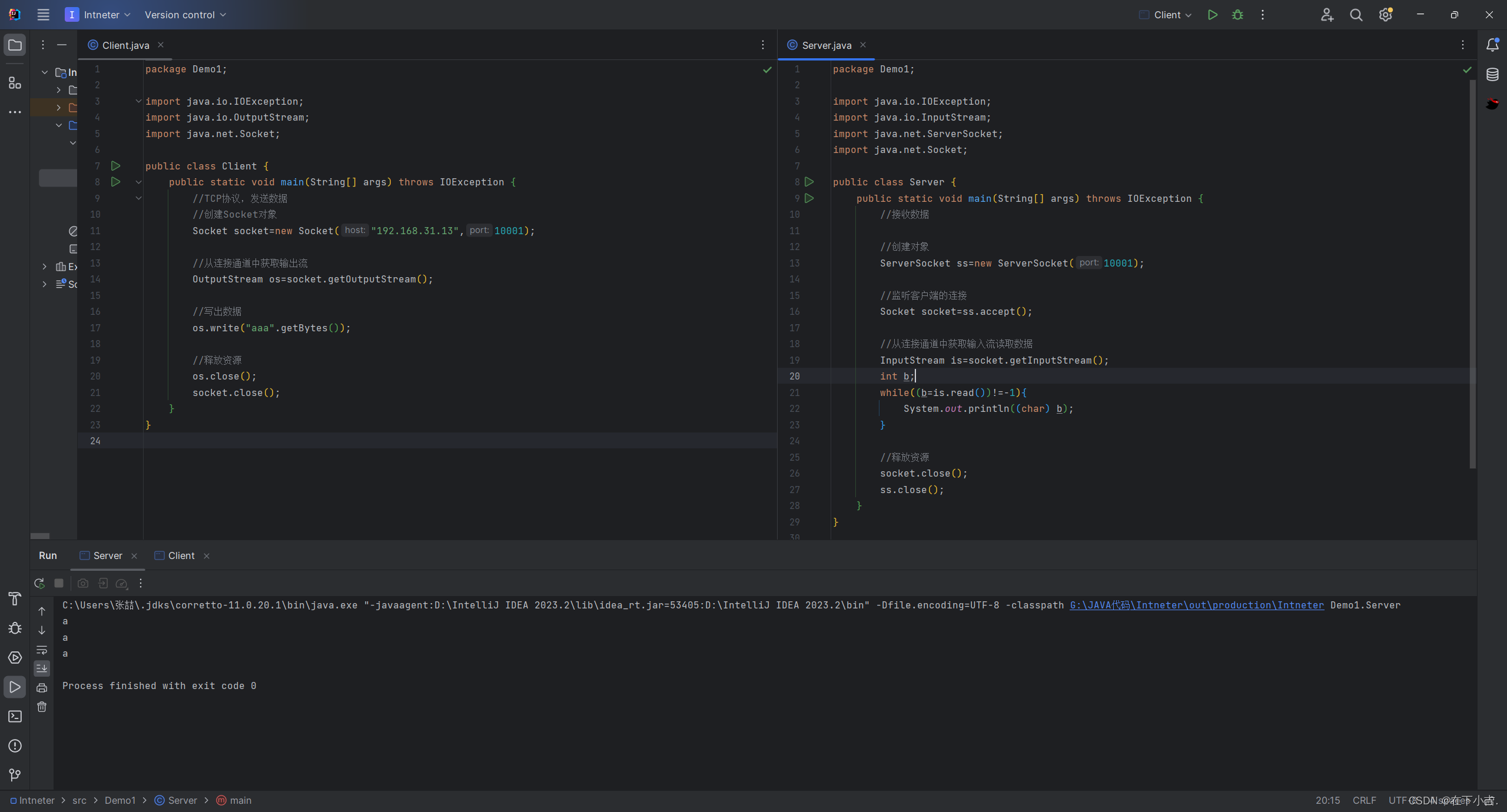Show more tool windows ellipsis
Viewport: 1507px width, 812px height.
pyautogui.click(x=15, y=112)
